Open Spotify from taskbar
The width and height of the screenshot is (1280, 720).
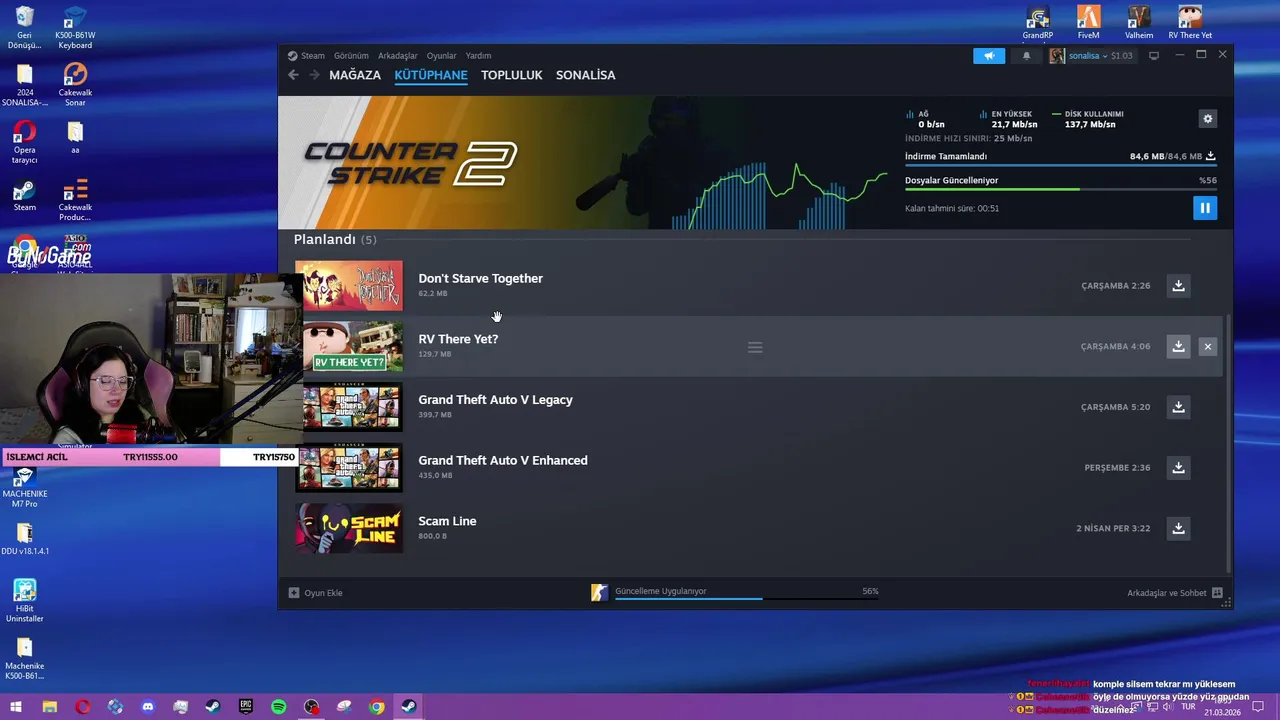[279, 707]
